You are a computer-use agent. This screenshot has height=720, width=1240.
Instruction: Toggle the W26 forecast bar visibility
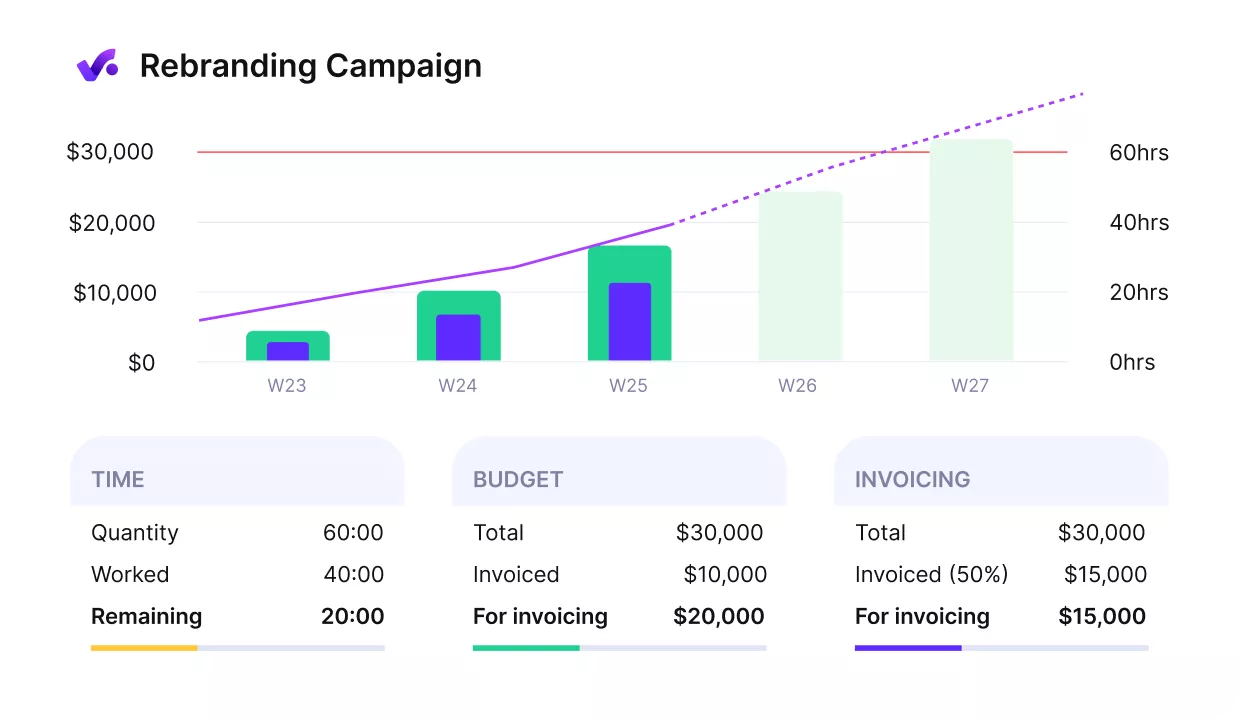click(800, 275)
